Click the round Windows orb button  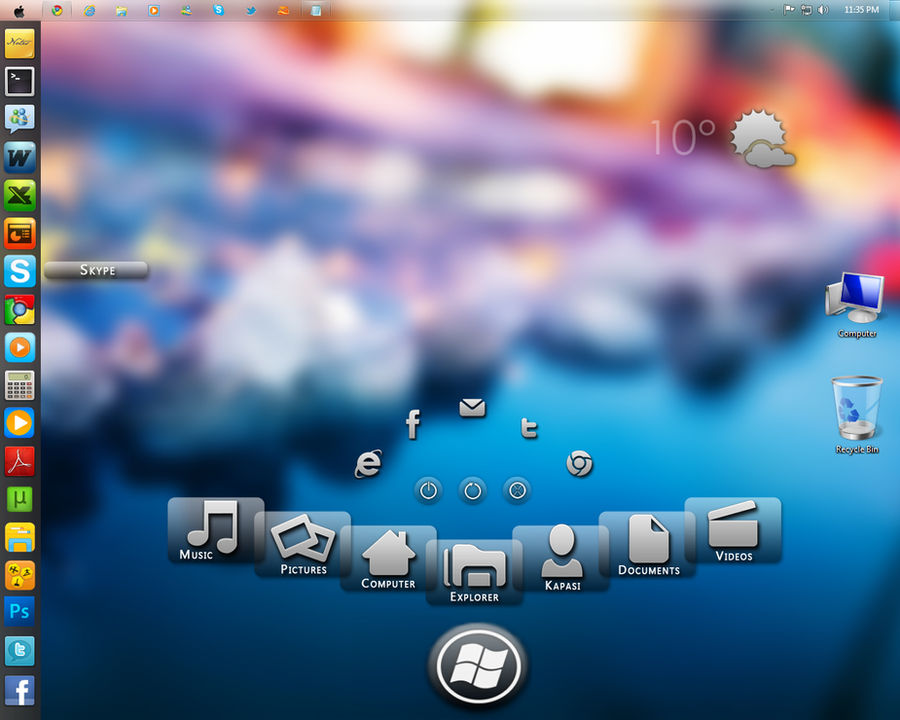pos(478,666)
